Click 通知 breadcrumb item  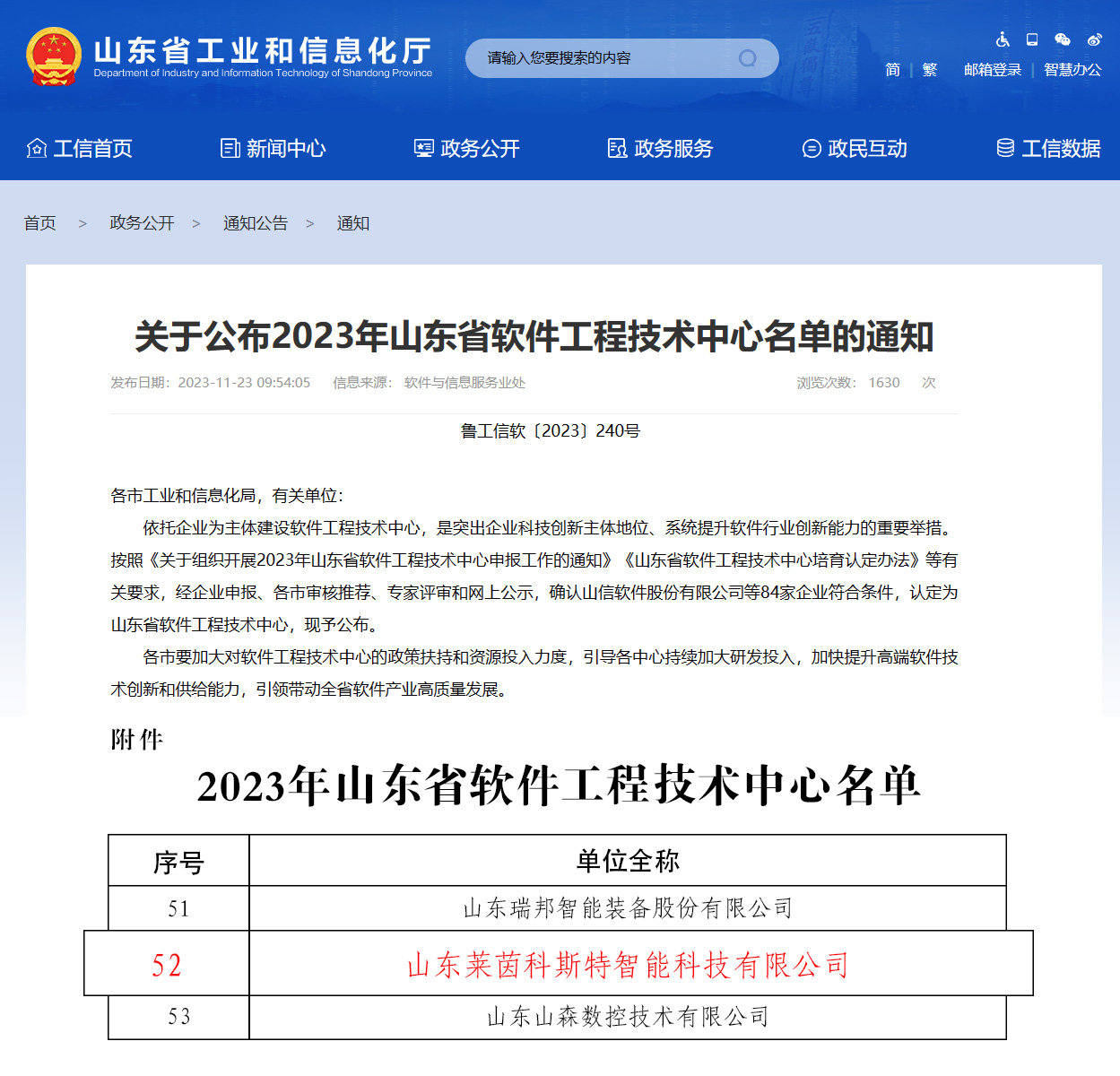point(353,223)
